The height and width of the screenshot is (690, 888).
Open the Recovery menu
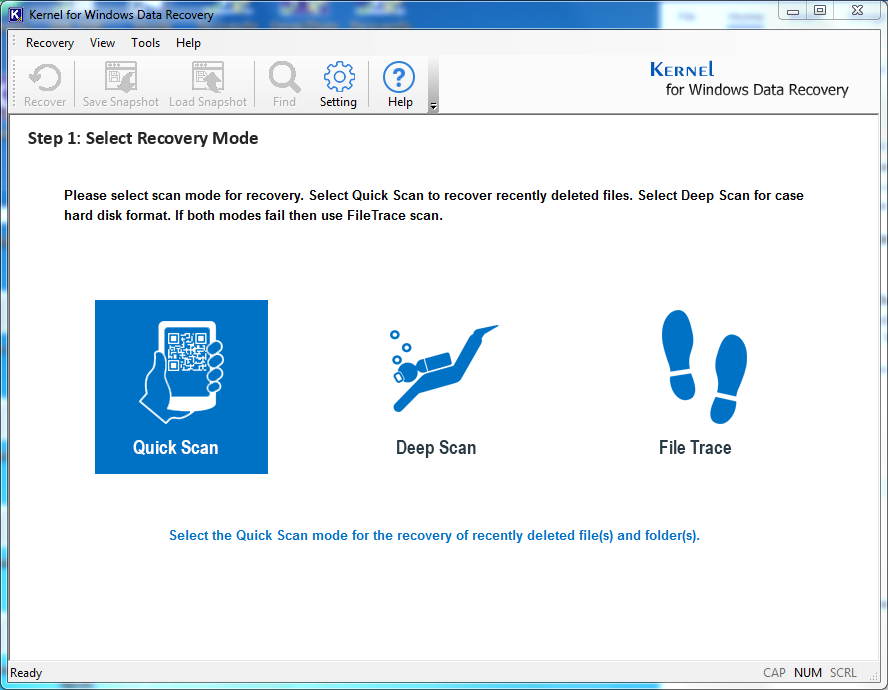tap(50, 43)
